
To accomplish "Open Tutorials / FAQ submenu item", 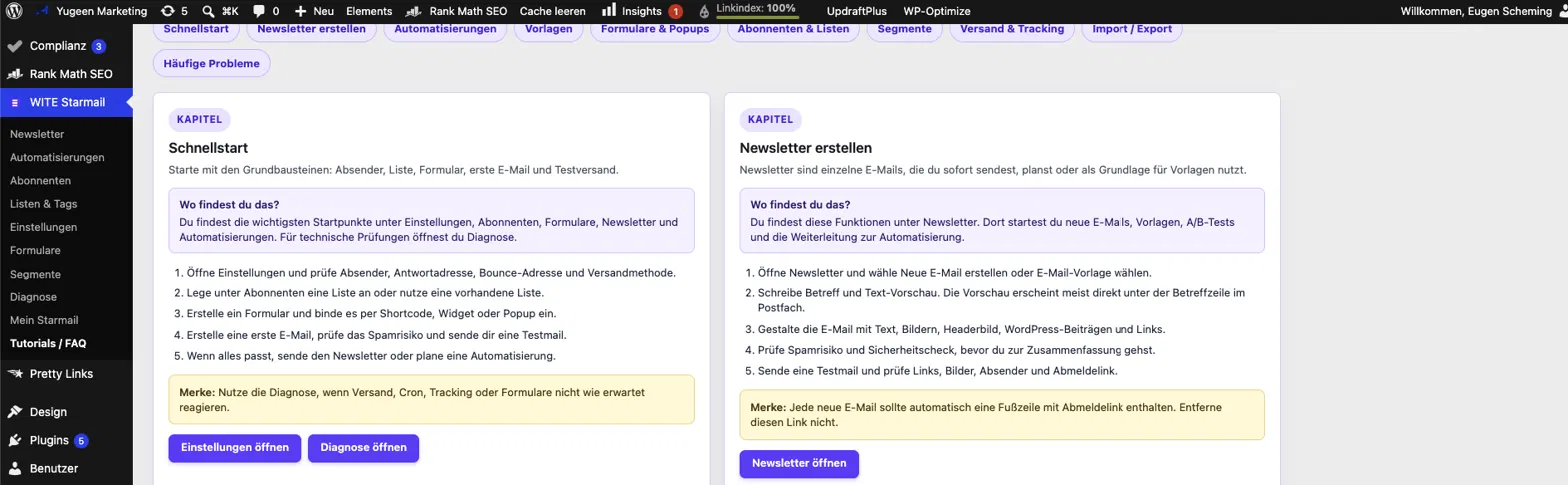I will 48,343.
